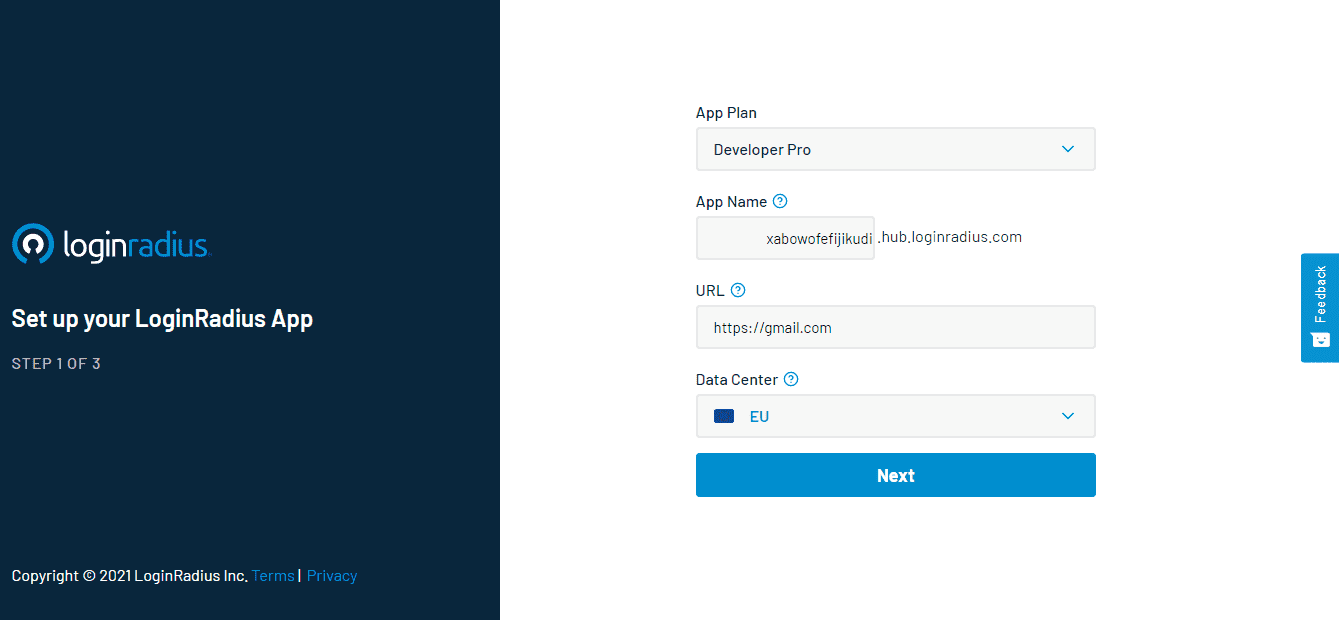1339x620 pixels.
Task: Click the .hub.loginradius.com domain suffix text
Action: 950,237
